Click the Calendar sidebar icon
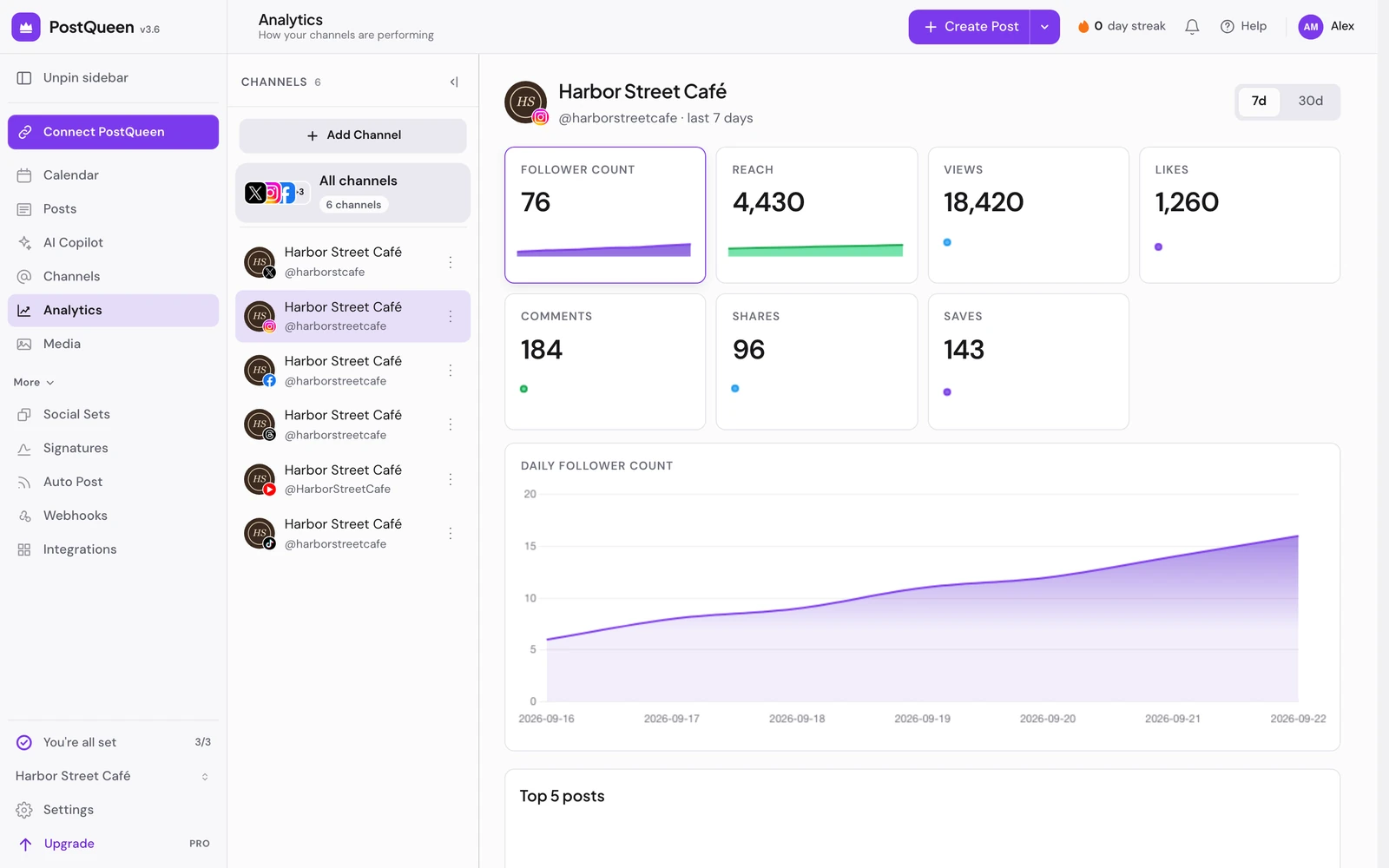The image size is (1389, 868). [24, 175]
